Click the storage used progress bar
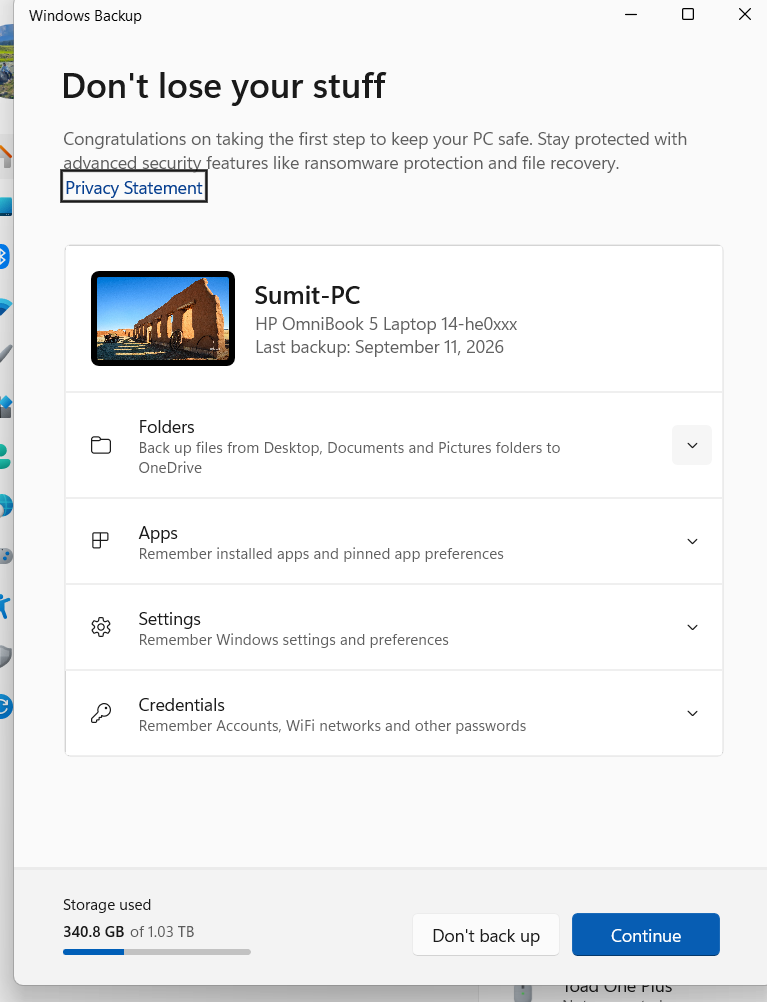 (157, 952)
